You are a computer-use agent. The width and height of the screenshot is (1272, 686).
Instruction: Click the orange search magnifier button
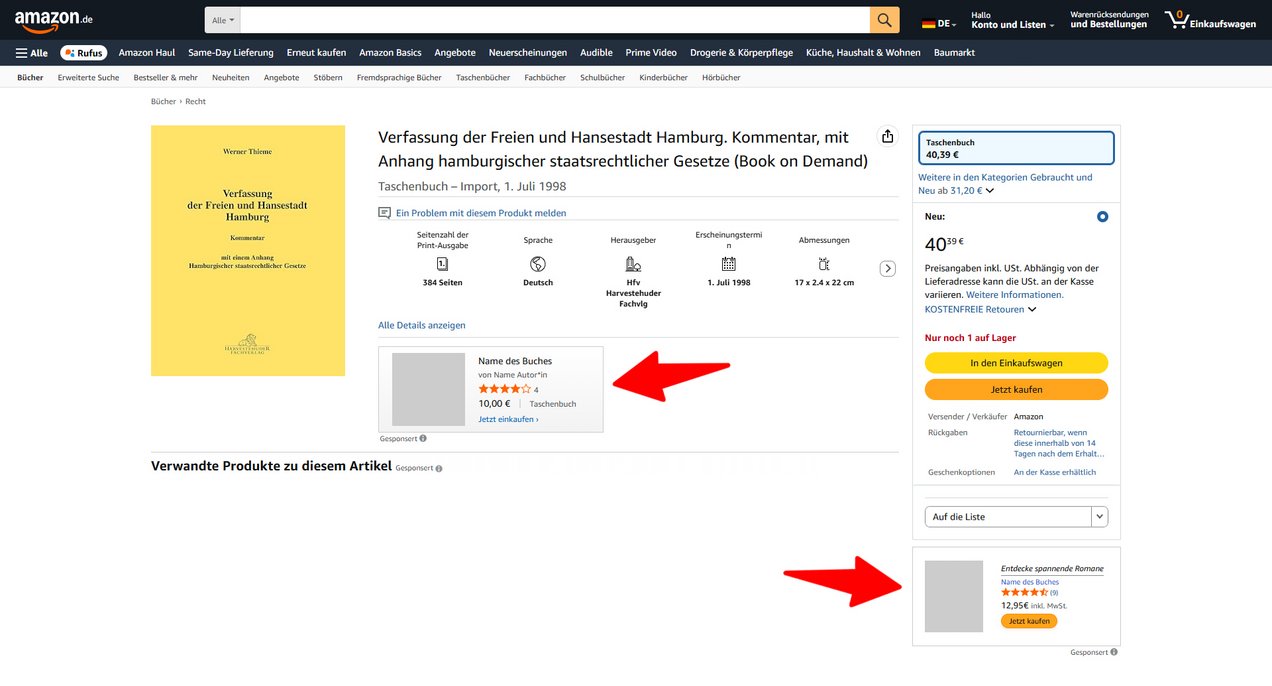pyautogui.click(x=884, y=20)
